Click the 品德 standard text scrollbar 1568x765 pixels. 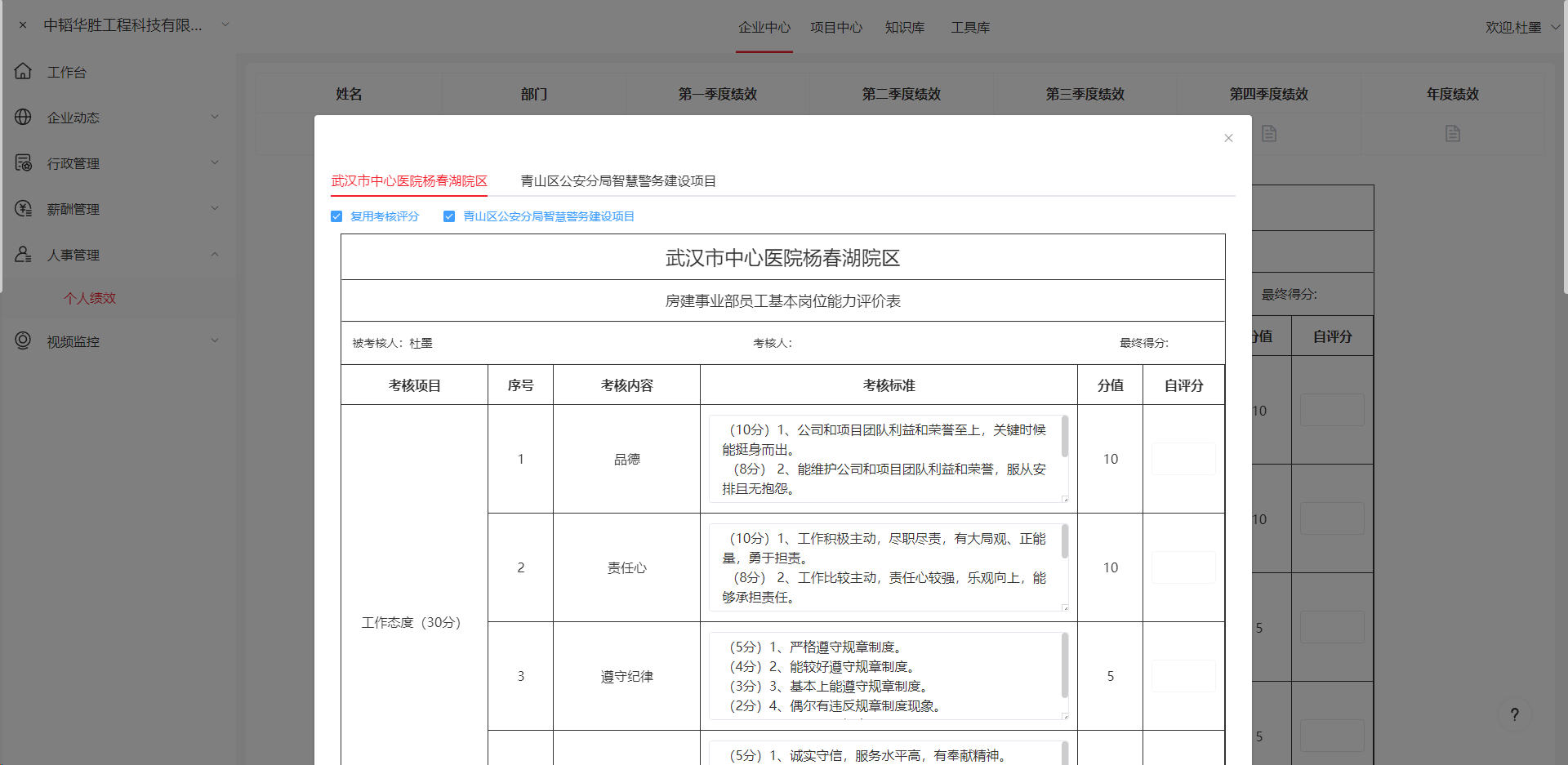(1065, 437)
